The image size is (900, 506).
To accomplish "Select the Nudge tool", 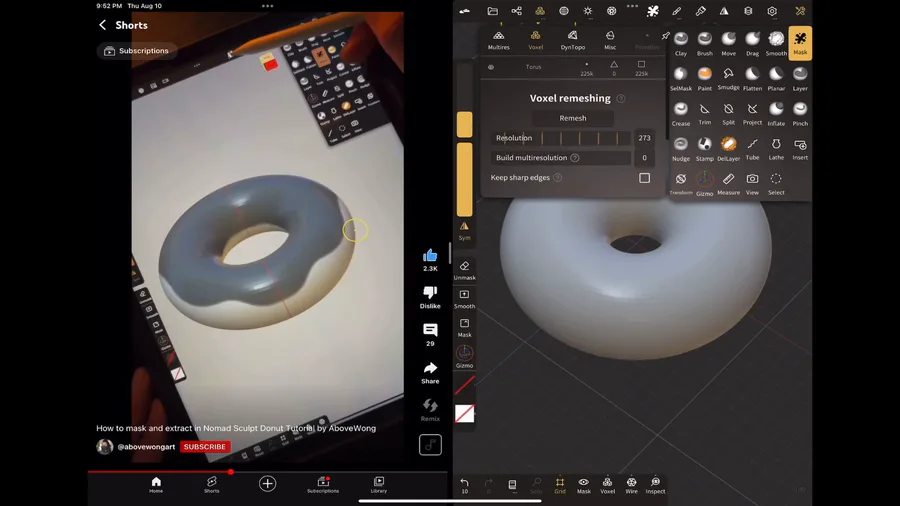I will 681,149.
